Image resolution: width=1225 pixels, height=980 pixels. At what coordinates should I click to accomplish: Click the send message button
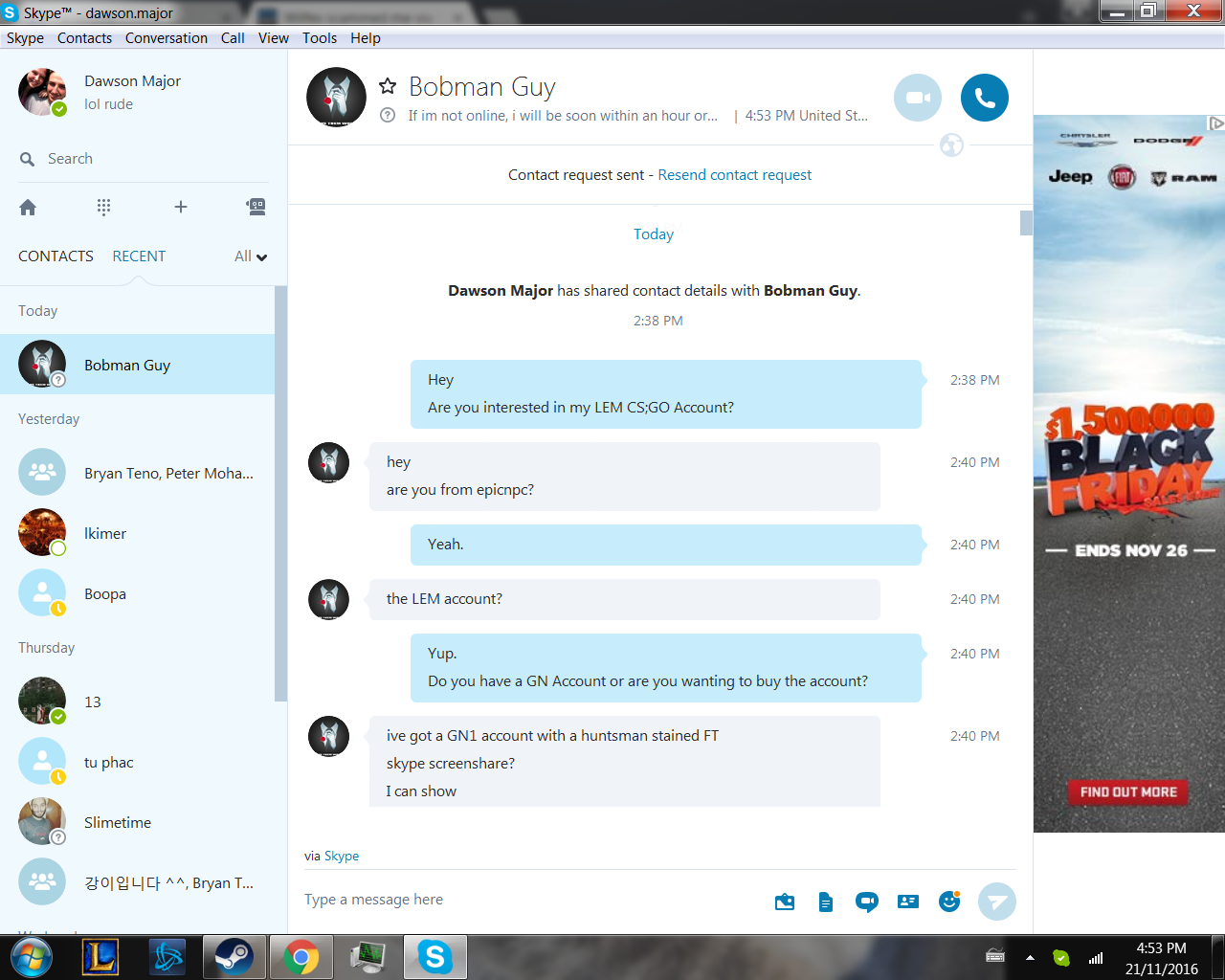(997, 902)
